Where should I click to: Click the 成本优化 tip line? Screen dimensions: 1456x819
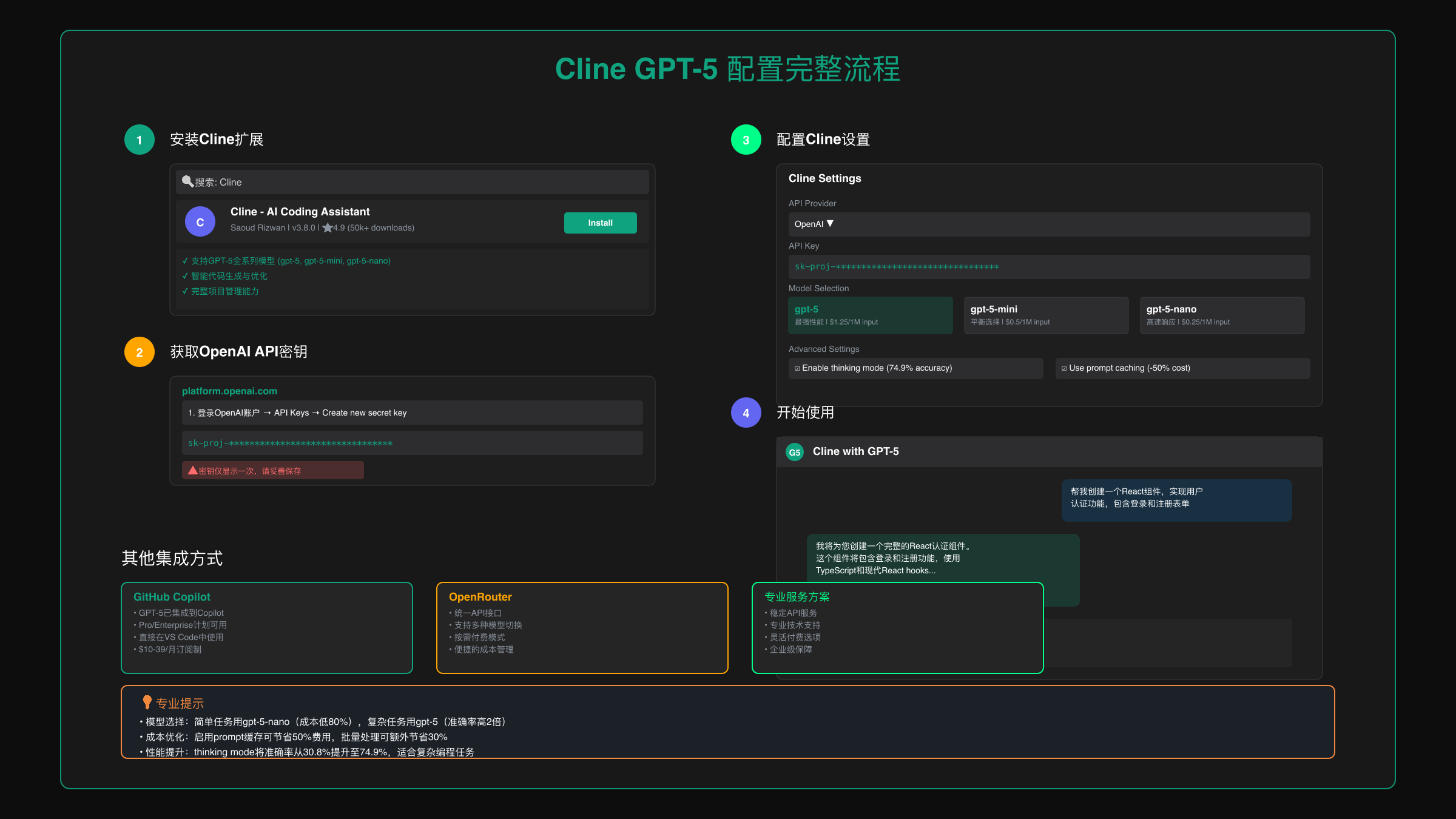[294, 737]
